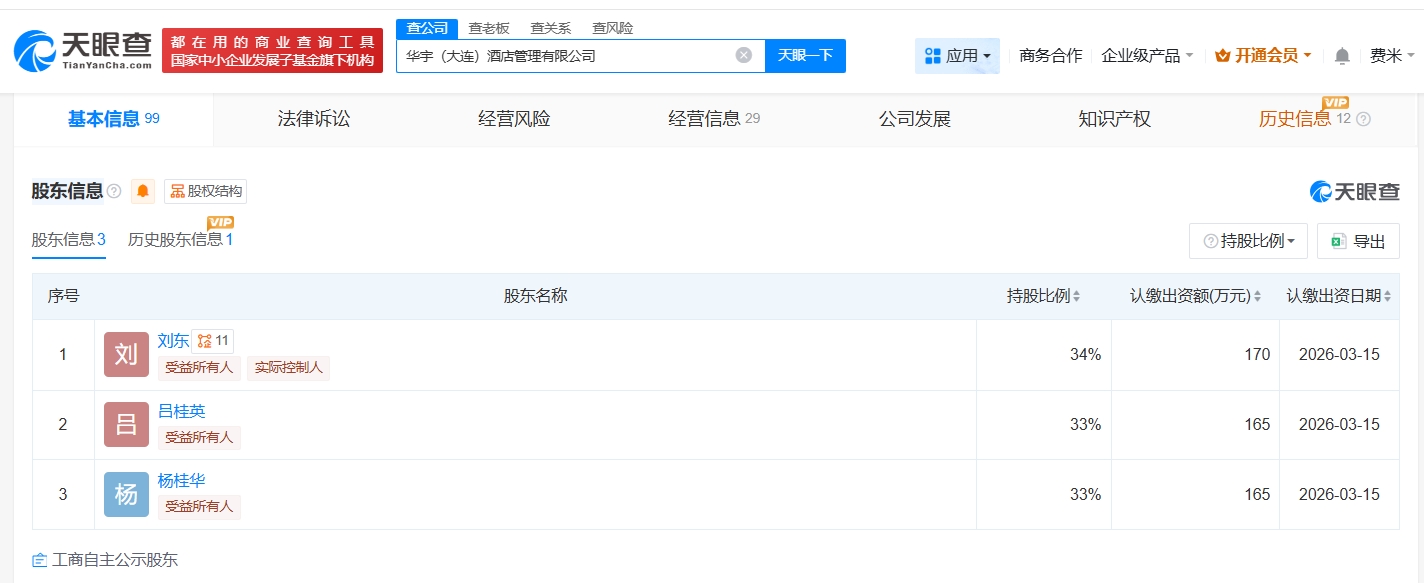Click 受益所有人 tag under 吕桂英
This screenshot has height=583, width=1424.
(199, 437)
